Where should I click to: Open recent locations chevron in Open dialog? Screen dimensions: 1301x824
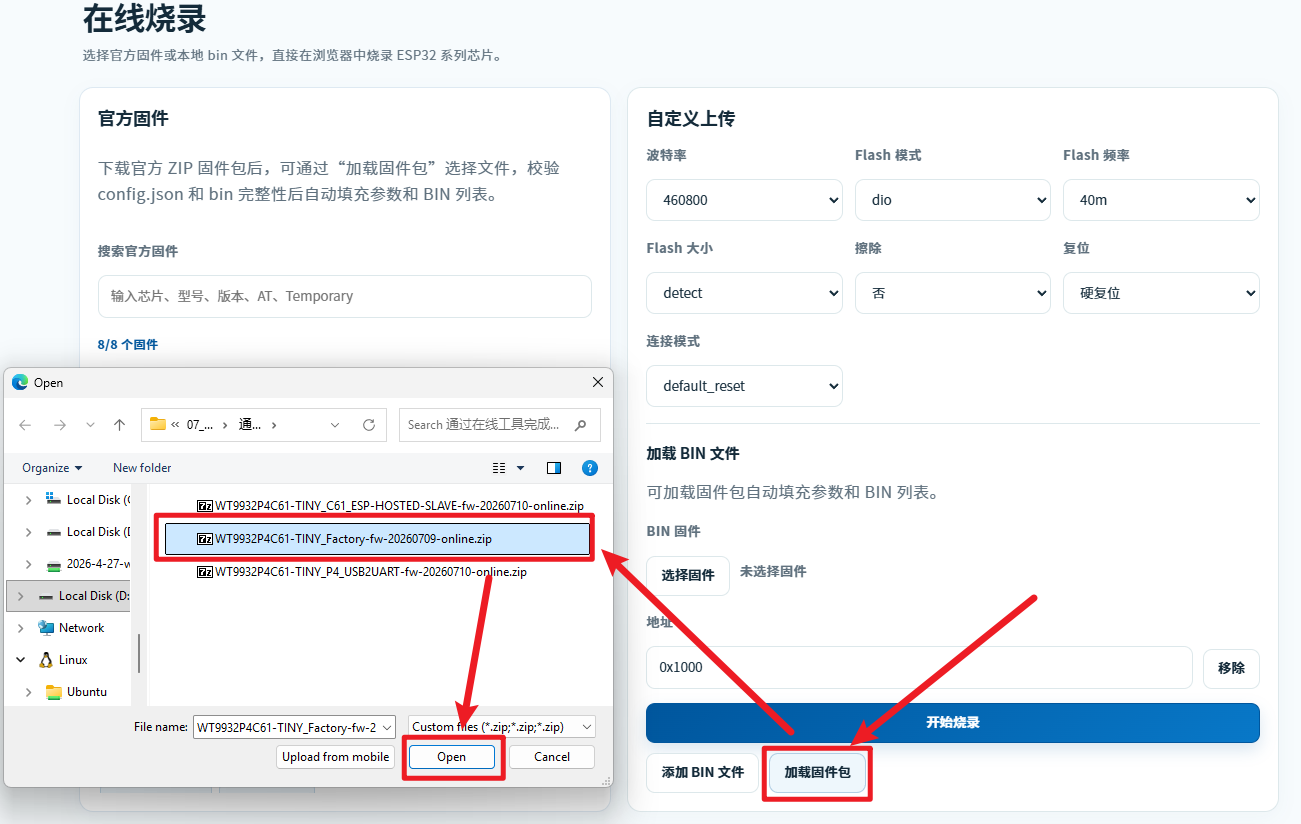[x=90, y=425]
